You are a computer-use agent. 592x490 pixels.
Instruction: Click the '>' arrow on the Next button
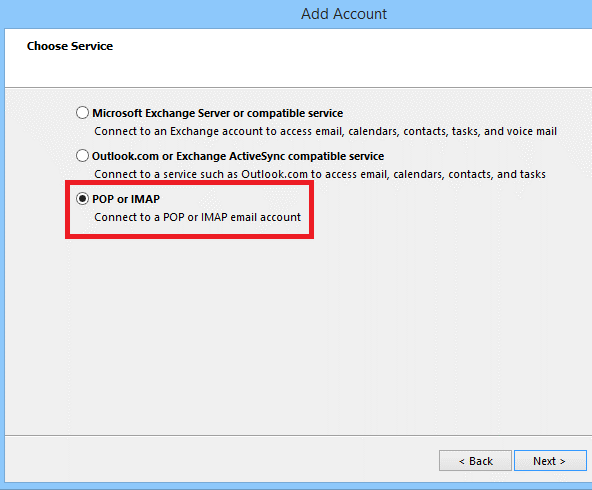coord(562,461)
